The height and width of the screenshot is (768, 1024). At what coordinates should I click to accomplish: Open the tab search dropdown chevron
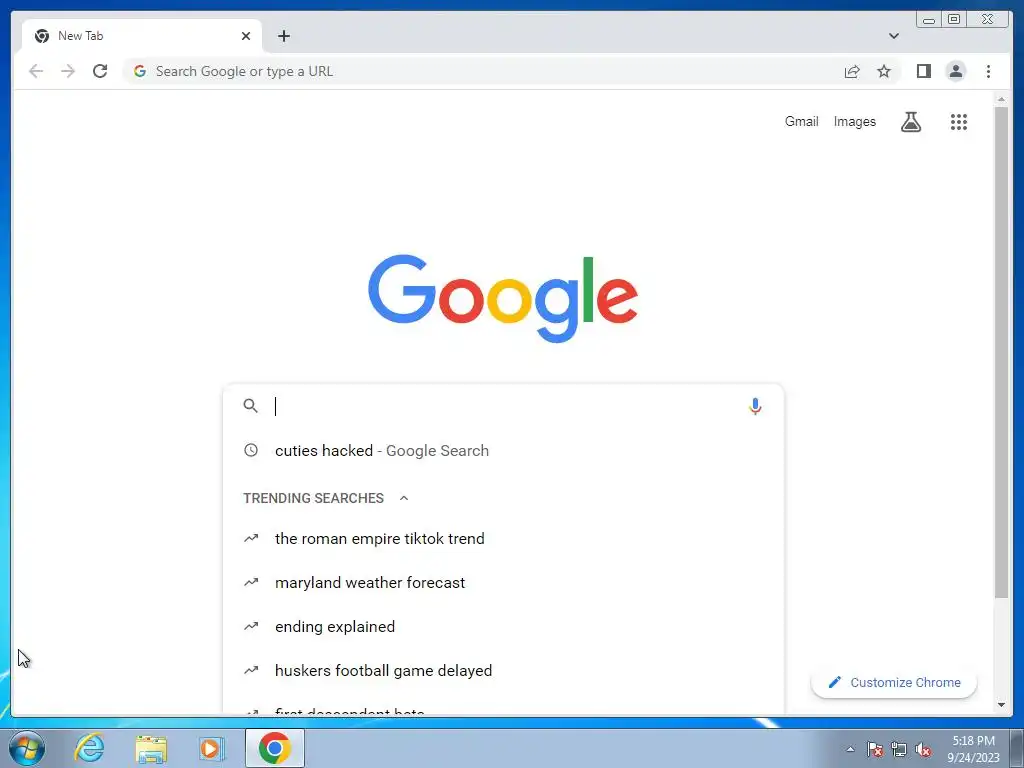coord(893,36)
